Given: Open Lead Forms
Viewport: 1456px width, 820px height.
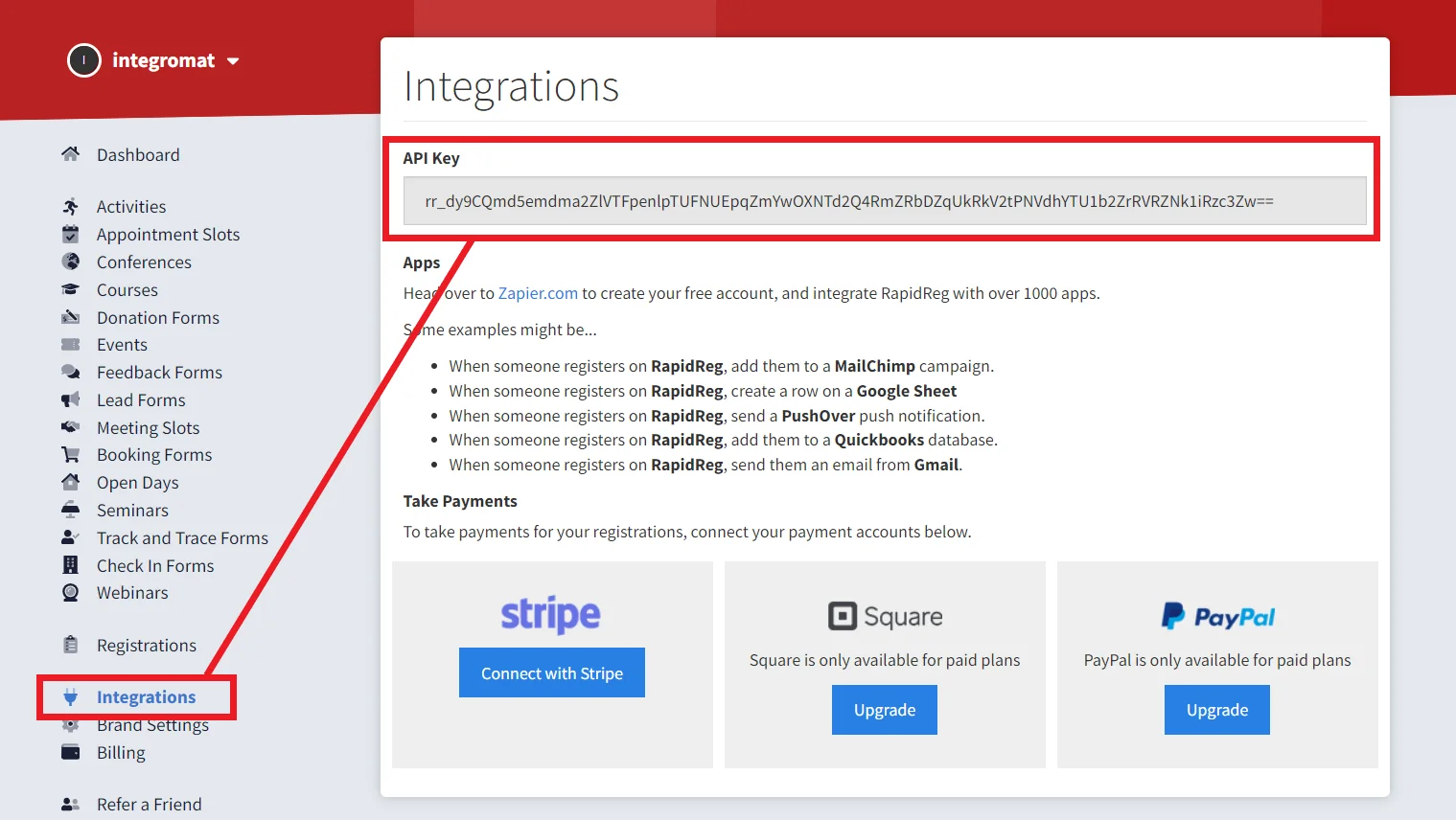Looking at the screenshot, I should [x=141, y=400].
